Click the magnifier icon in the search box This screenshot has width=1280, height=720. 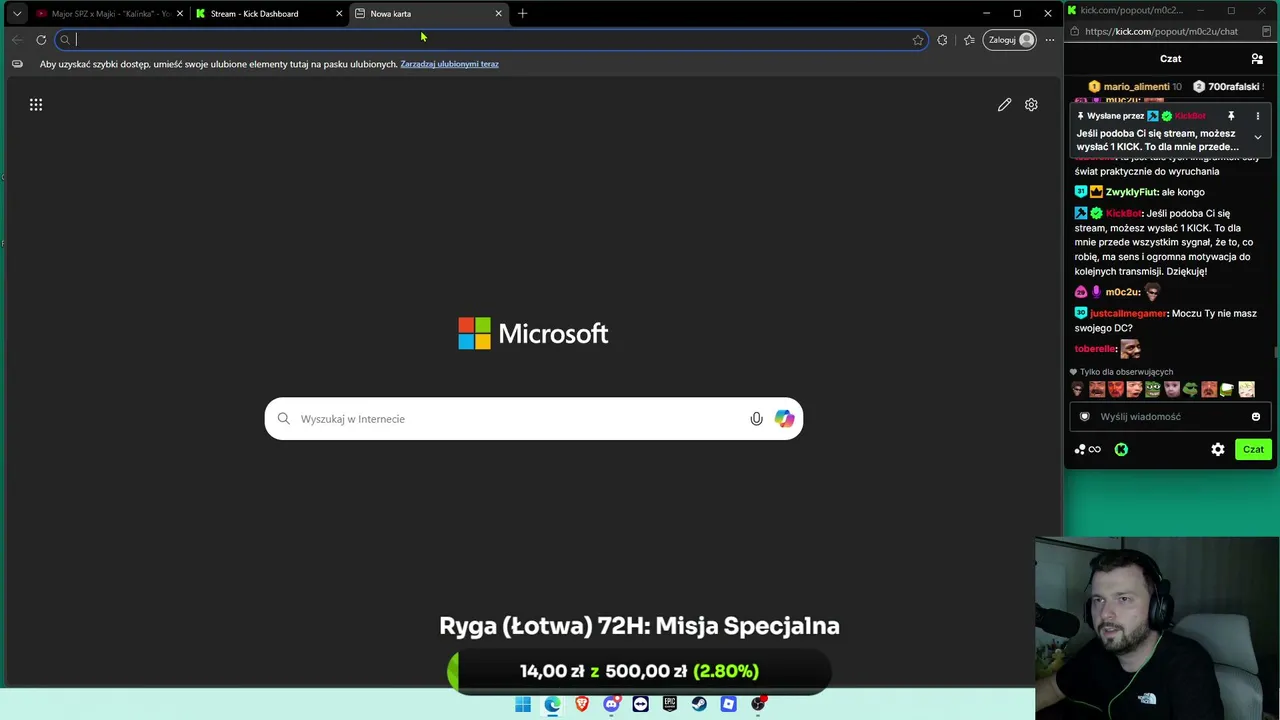284,419
